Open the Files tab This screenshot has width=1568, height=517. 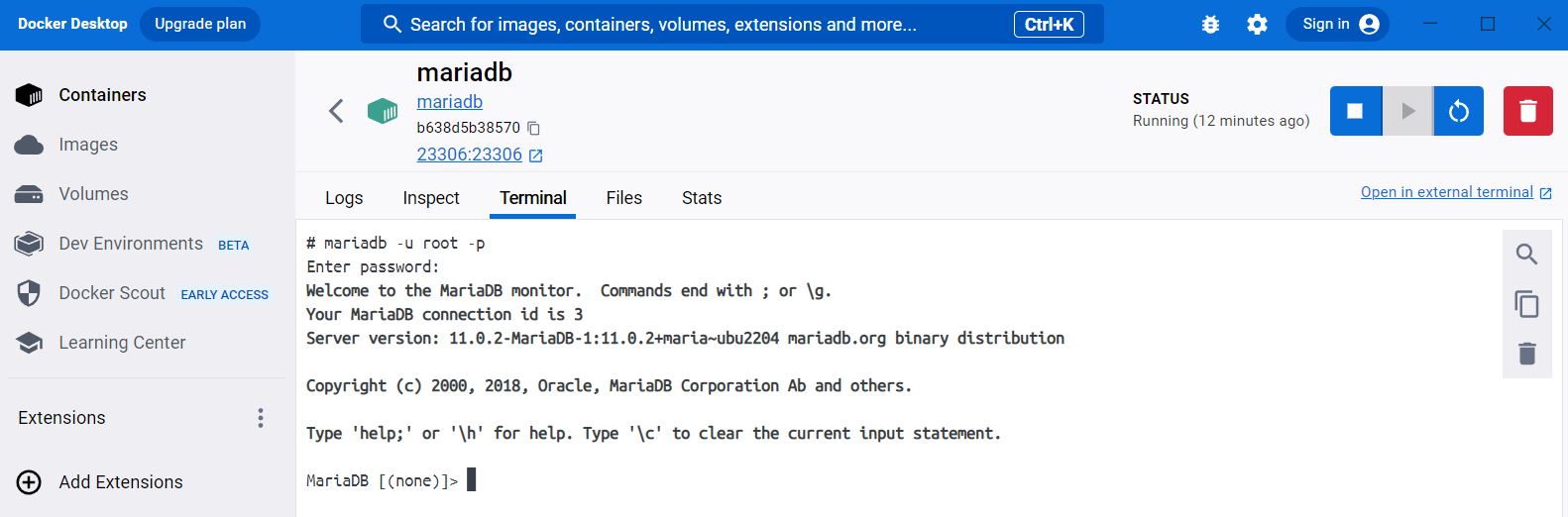click(624, 198)
